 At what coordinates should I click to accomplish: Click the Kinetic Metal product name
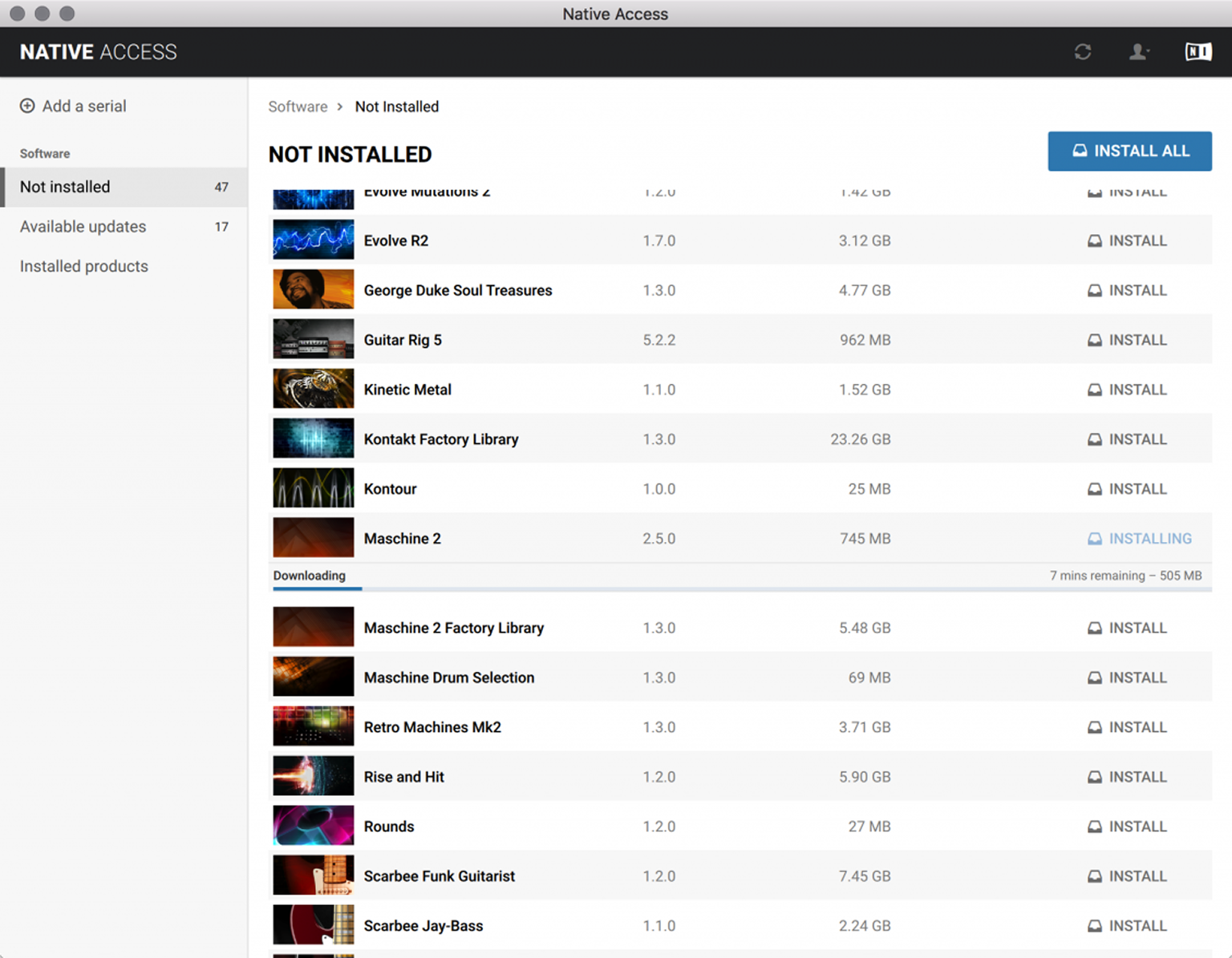click(407, 390)
